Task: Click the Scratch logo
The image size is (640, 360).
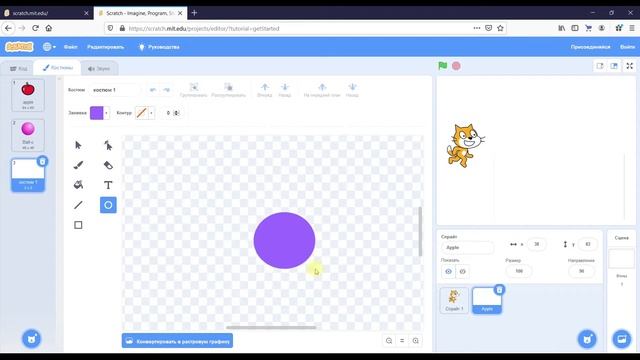Action: (19, 47)
